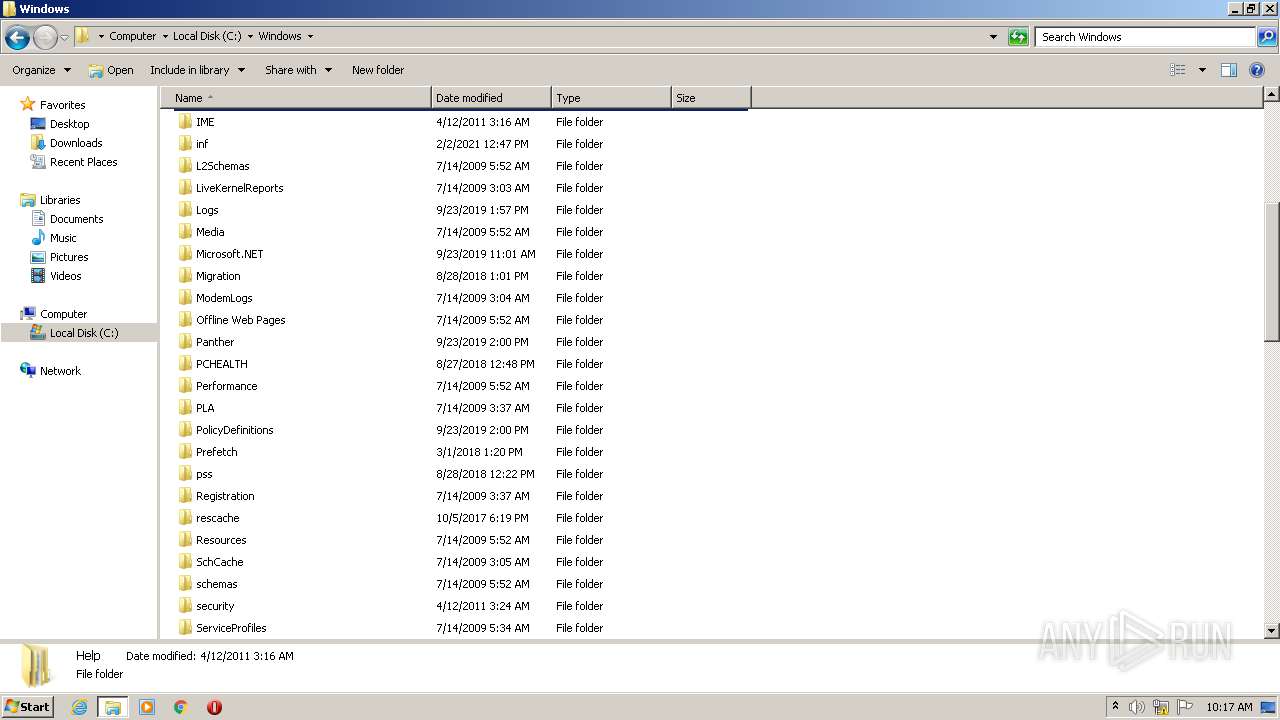This screenshot has width=1280, height=720.
Task: Select Libraries in the navigation pane
Action: click(x=60, y=200)
